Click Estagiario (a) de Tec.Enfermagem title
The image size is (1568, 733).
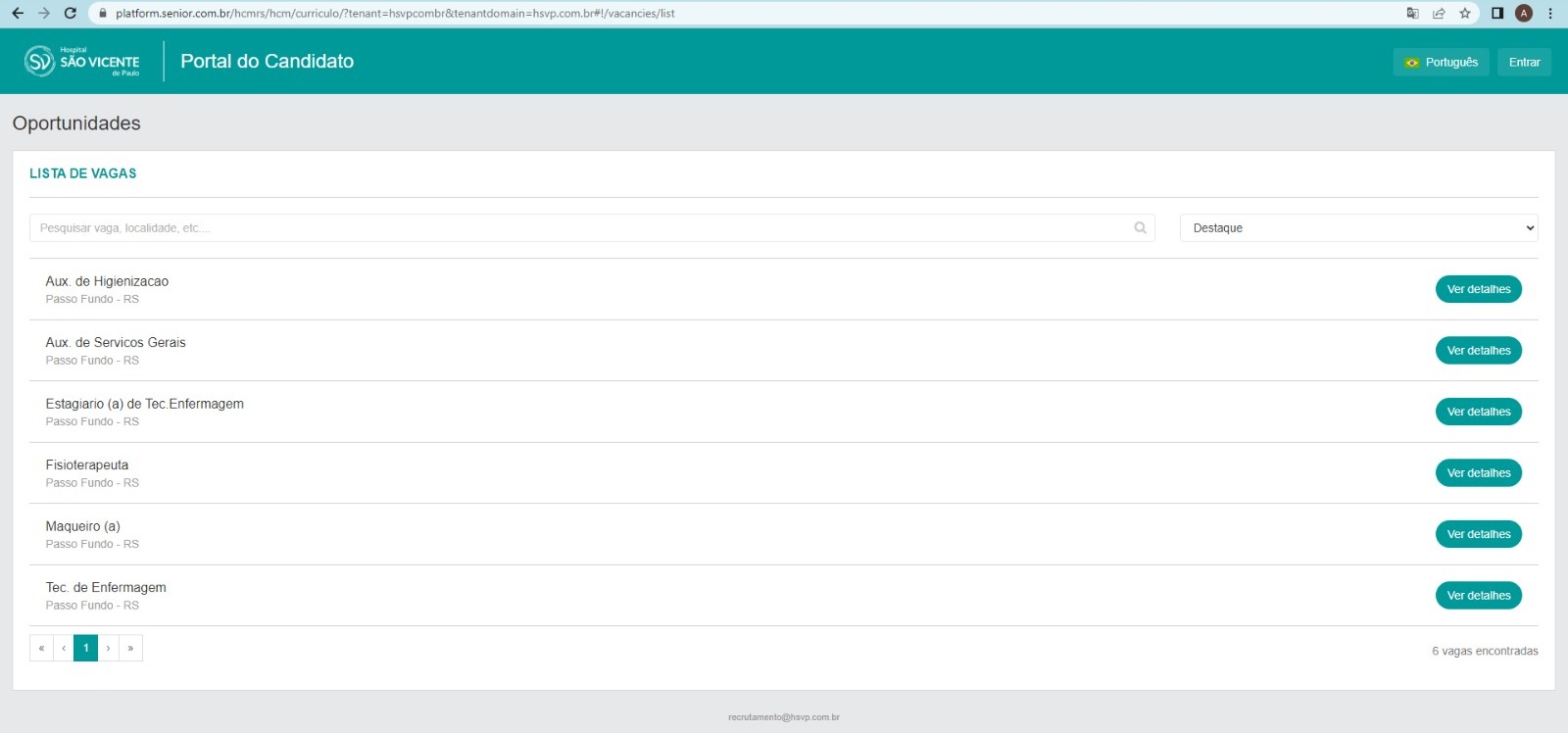coord(145,404)
